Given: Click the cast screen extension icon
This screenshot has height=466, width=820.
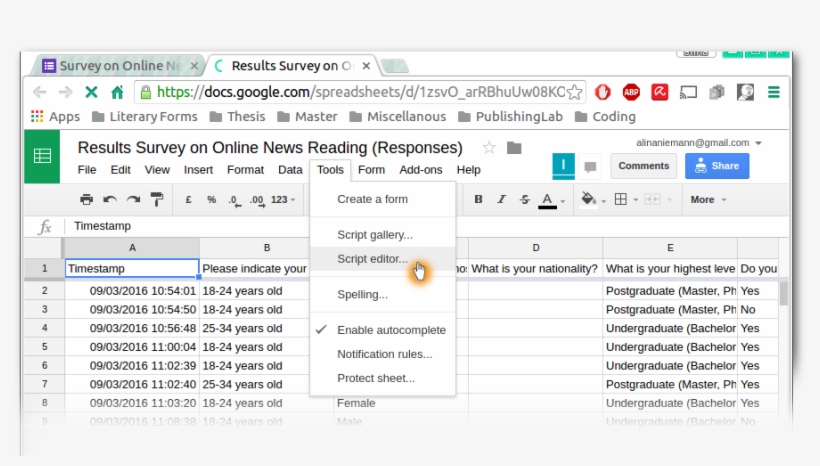Looking at the screenshot, I should point(688,93).
